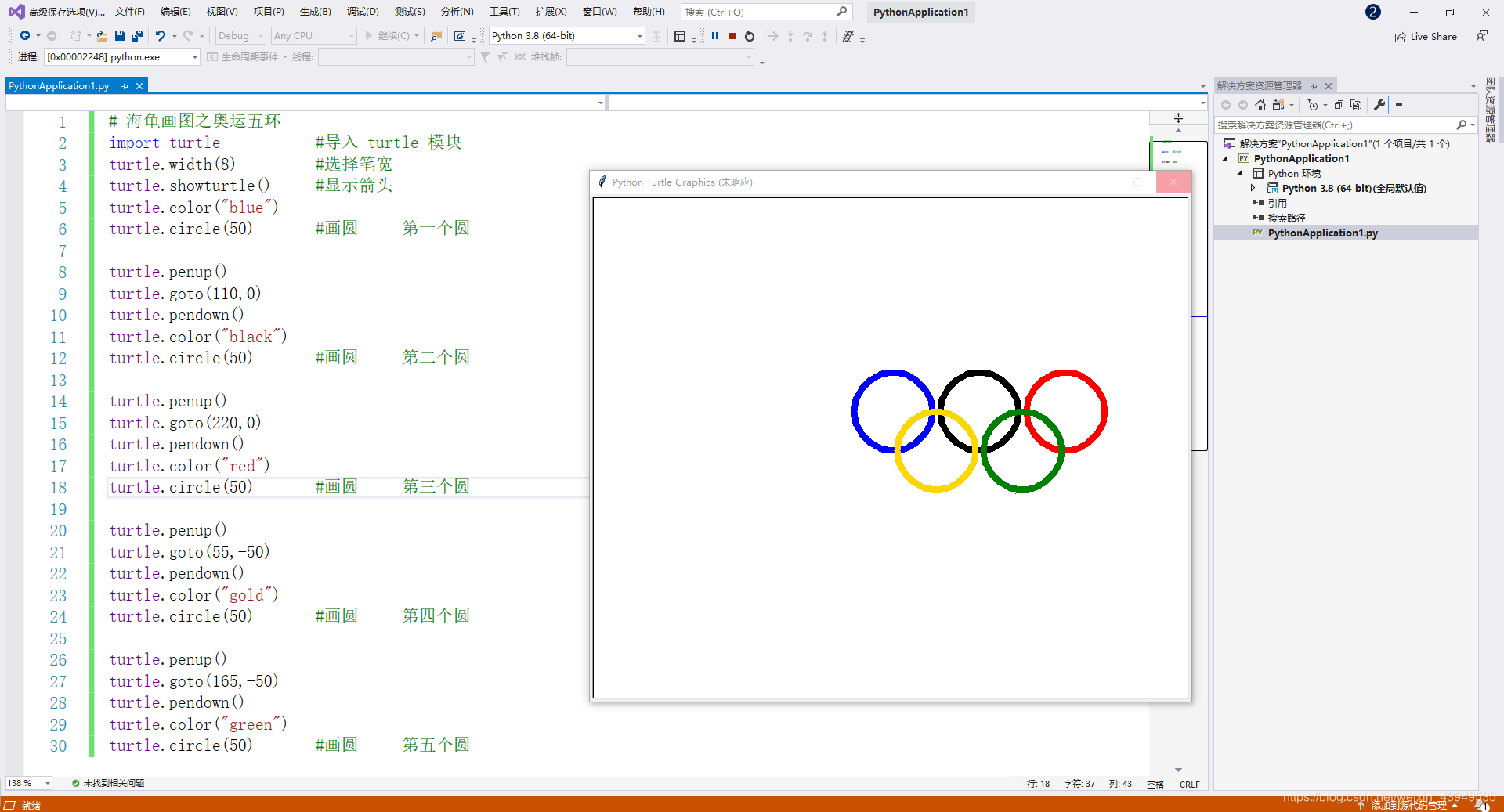The image size is (1504, 812).
Task: Click the 空格 indentation indicator
Action: 1155,784
